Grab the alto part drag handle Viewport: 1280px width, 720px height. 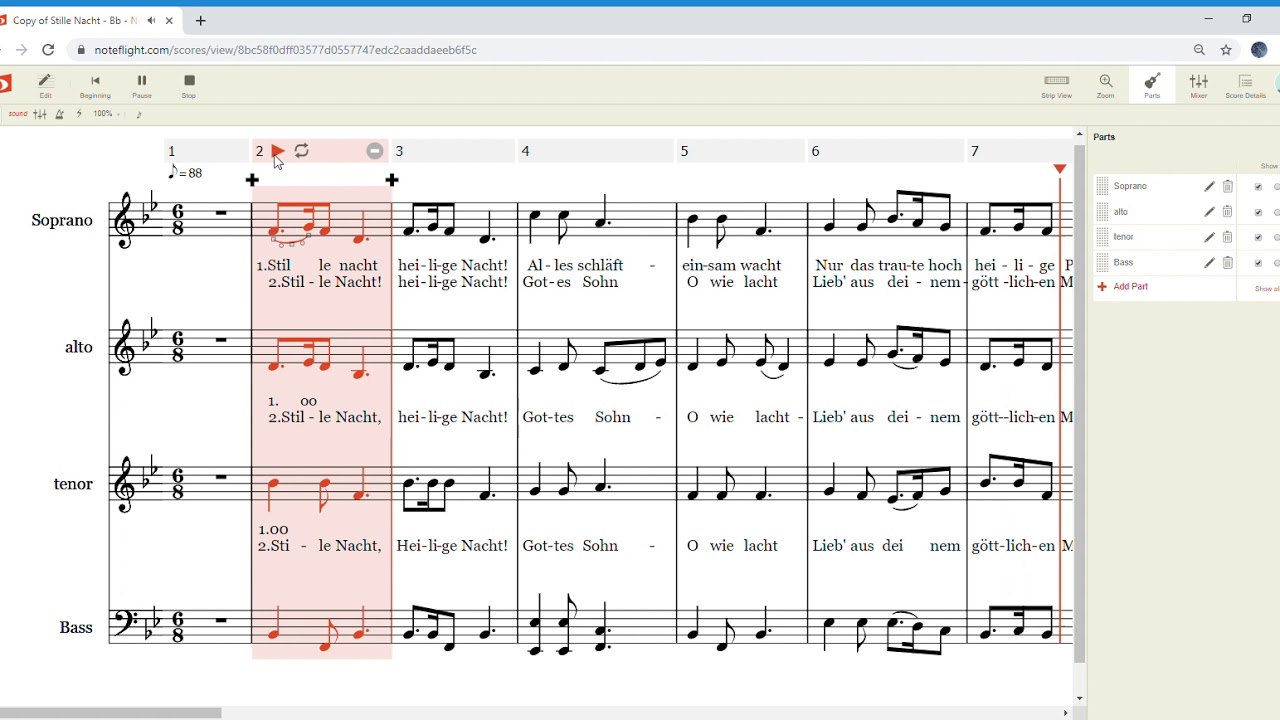tap(1103, 212)
